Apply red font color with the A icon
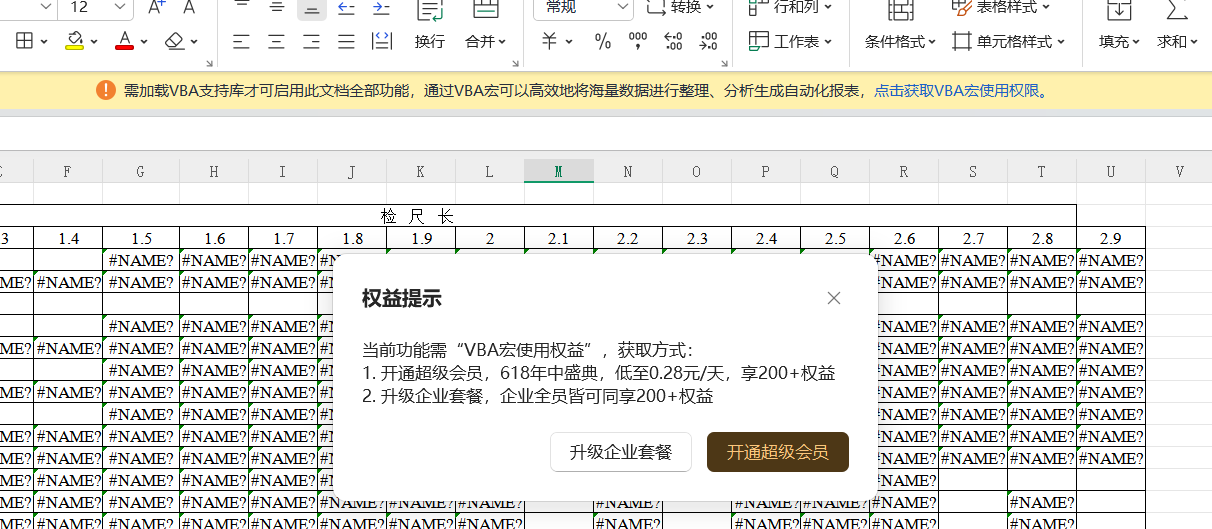The width and height of the screenshot is (1212, 529). click(124, 41)
